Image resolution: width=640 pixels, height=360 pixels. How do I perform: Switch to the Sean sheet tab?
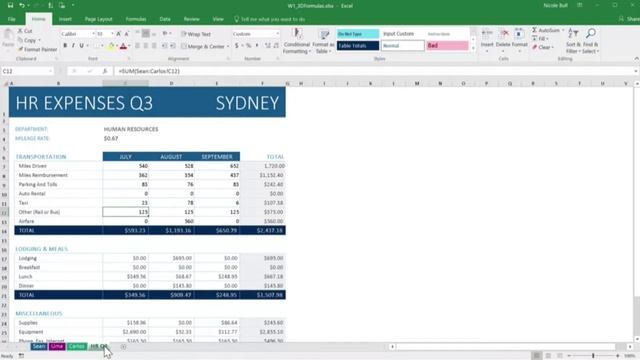click(x=39, y=347)
